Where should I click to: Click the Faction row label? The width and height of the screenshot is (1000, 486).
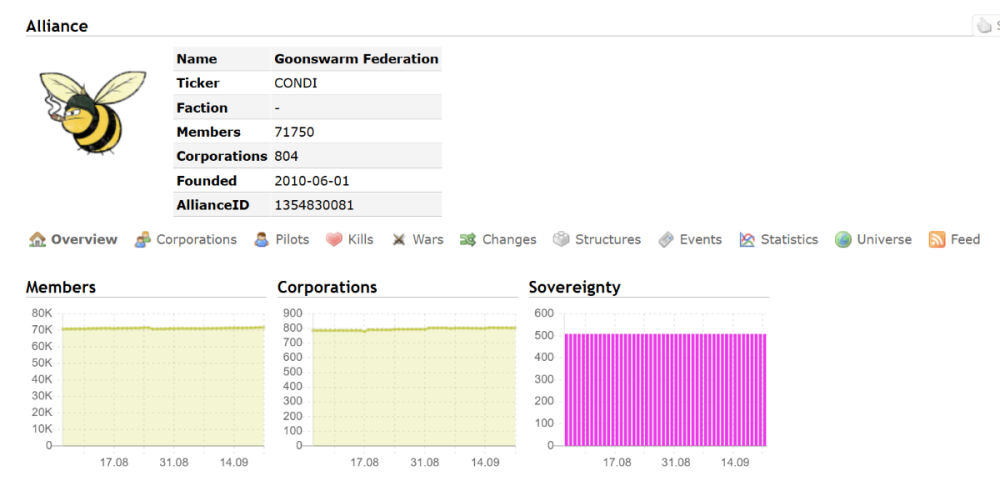point(202,108)
